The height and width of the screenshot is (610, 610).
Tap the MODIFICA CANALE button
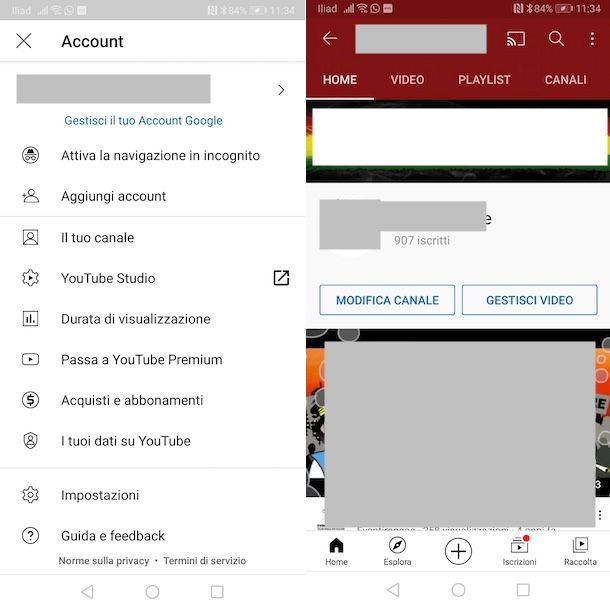tap(387, 300)
